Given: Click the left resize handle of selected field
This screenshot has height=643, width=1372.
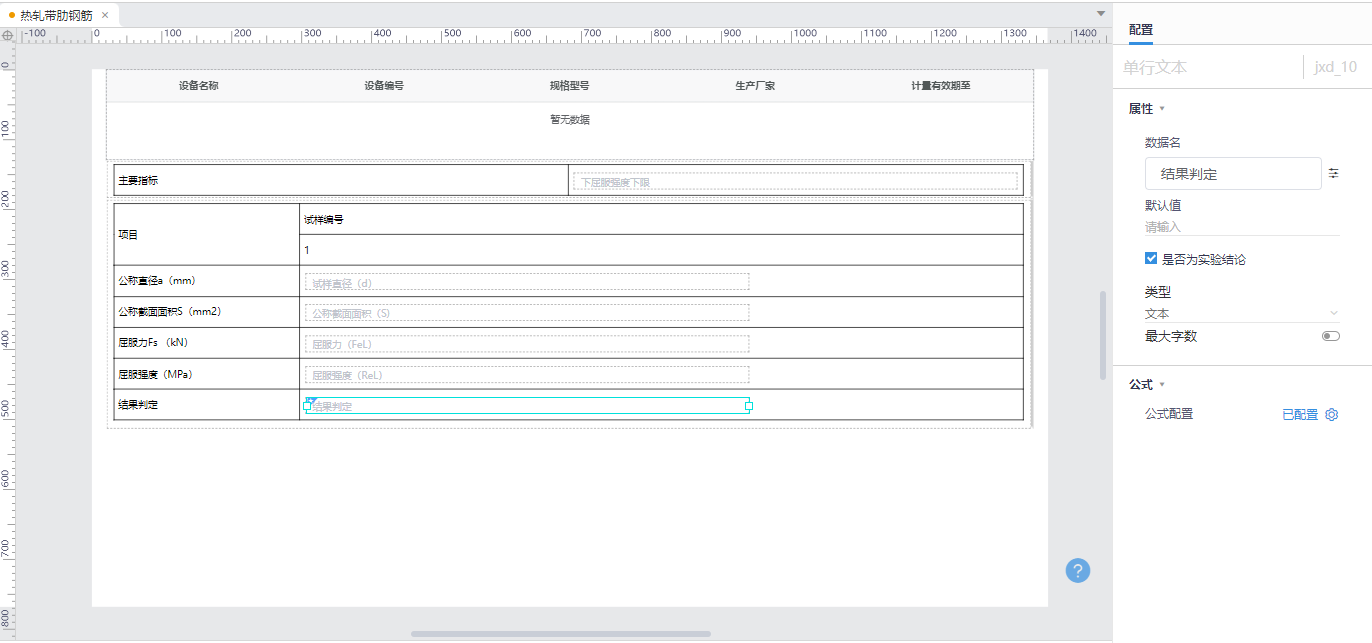Looking at the screenshot, I should pyautogui.click(x=308, y=406).
